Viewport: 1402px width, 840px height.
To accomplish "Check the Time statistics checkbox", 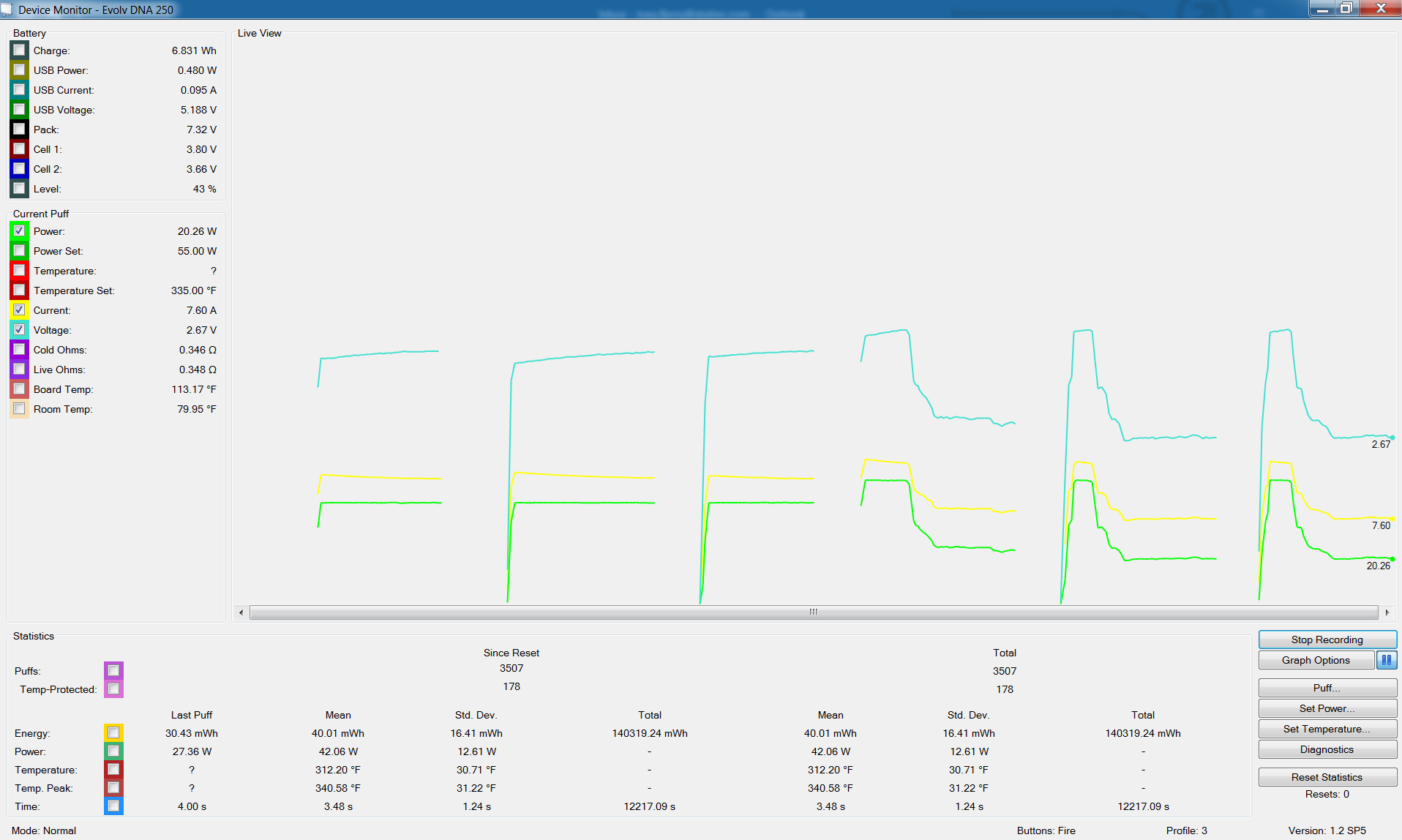I will (x=113, y=806).
